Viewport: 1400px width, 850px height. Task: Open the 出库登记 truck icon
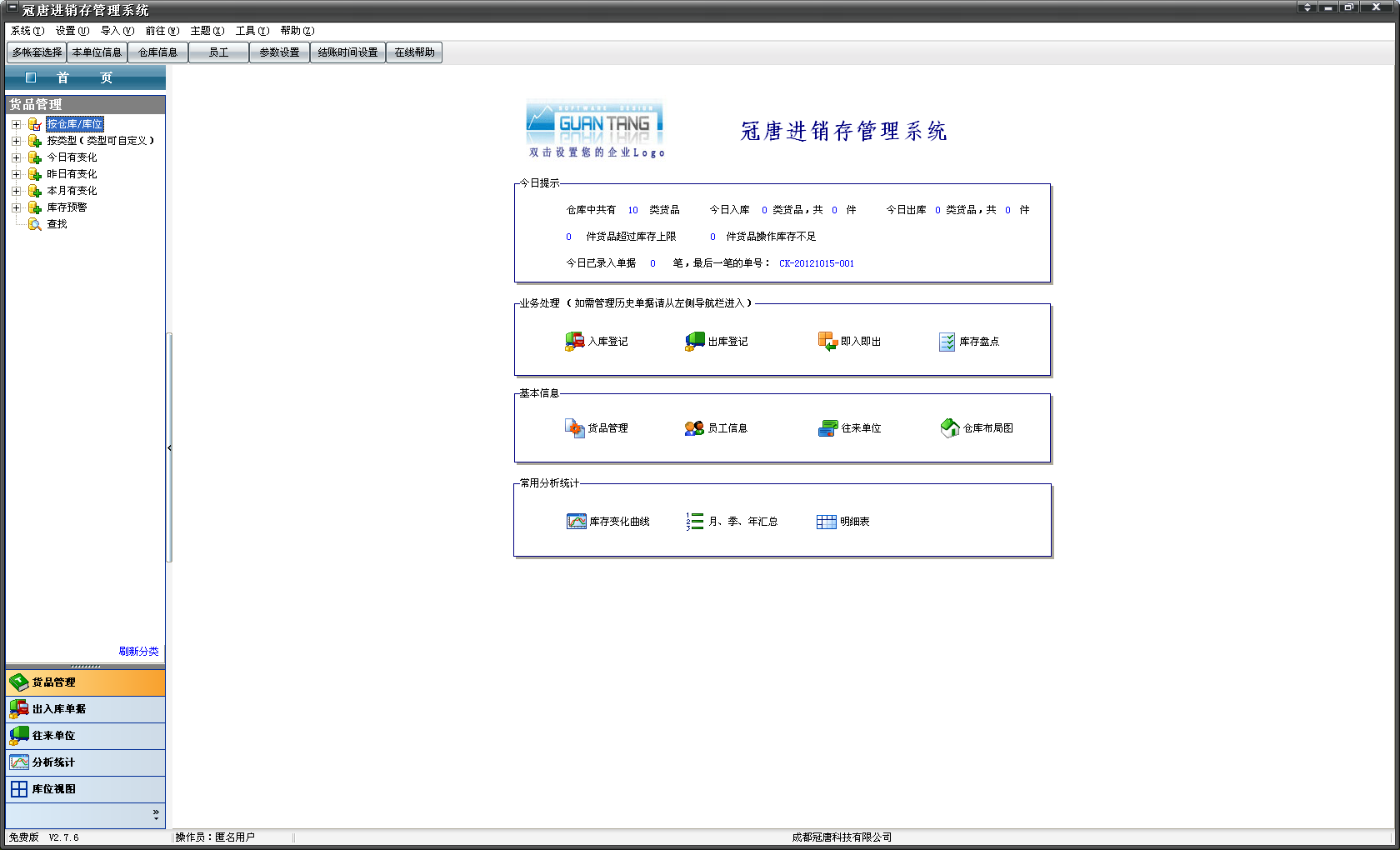tap(695, 342)
